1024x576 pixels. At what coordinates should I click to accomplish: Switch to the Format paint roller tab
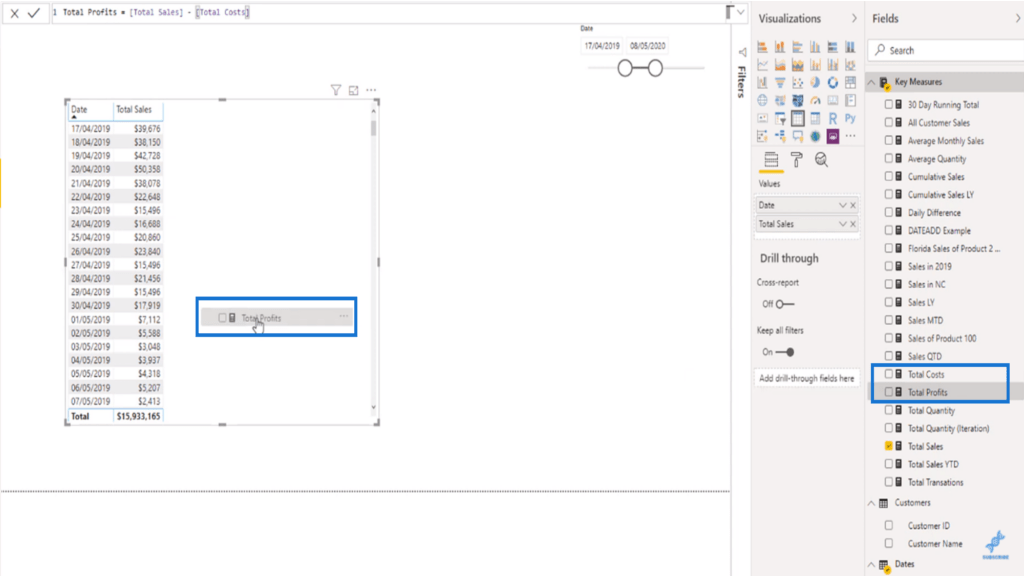click(x=797, y=160)
